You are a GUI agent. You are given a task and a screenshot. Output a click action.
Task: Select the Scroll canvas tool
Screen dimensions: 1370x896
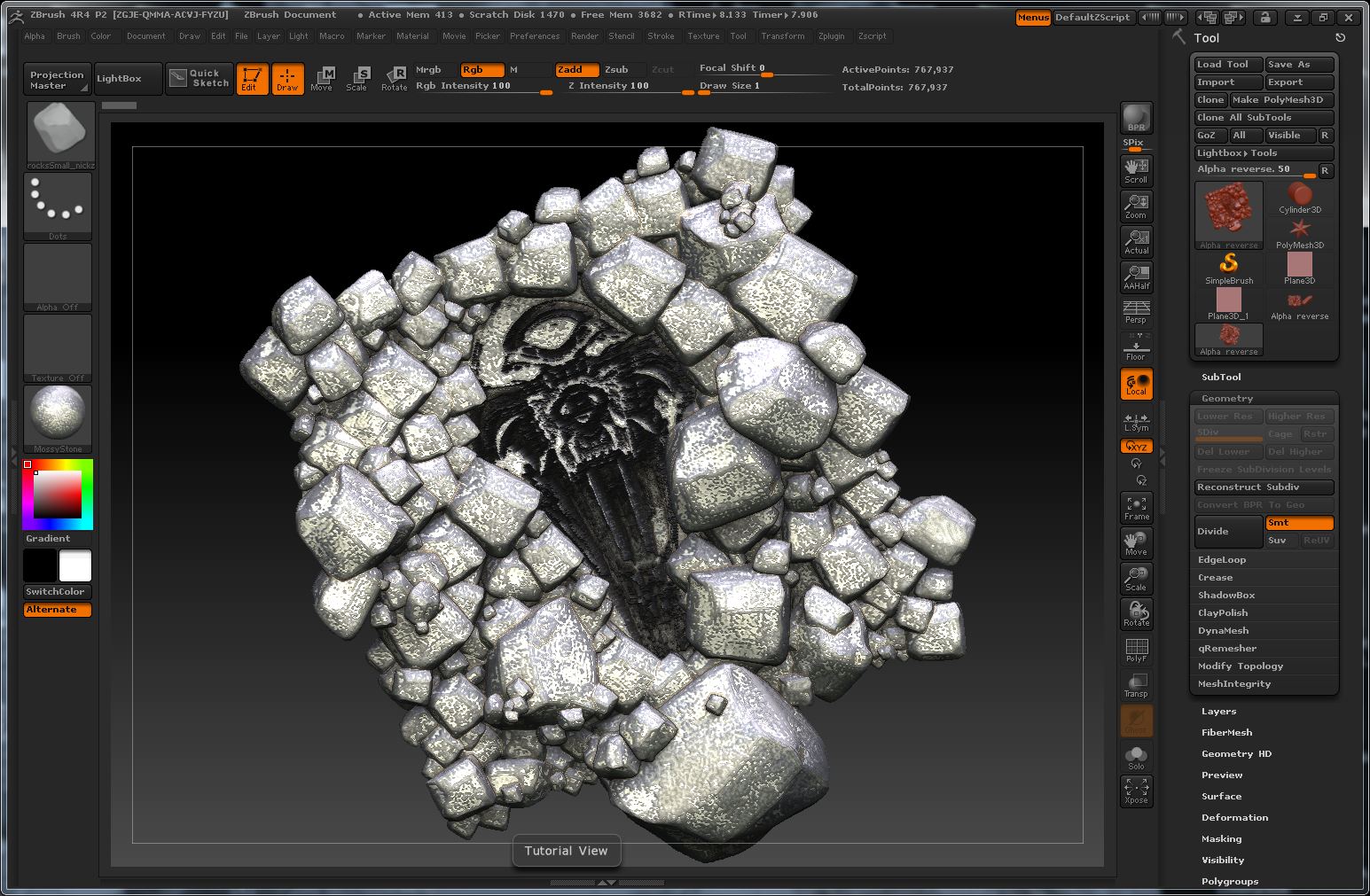click(x=1136, y=171)
